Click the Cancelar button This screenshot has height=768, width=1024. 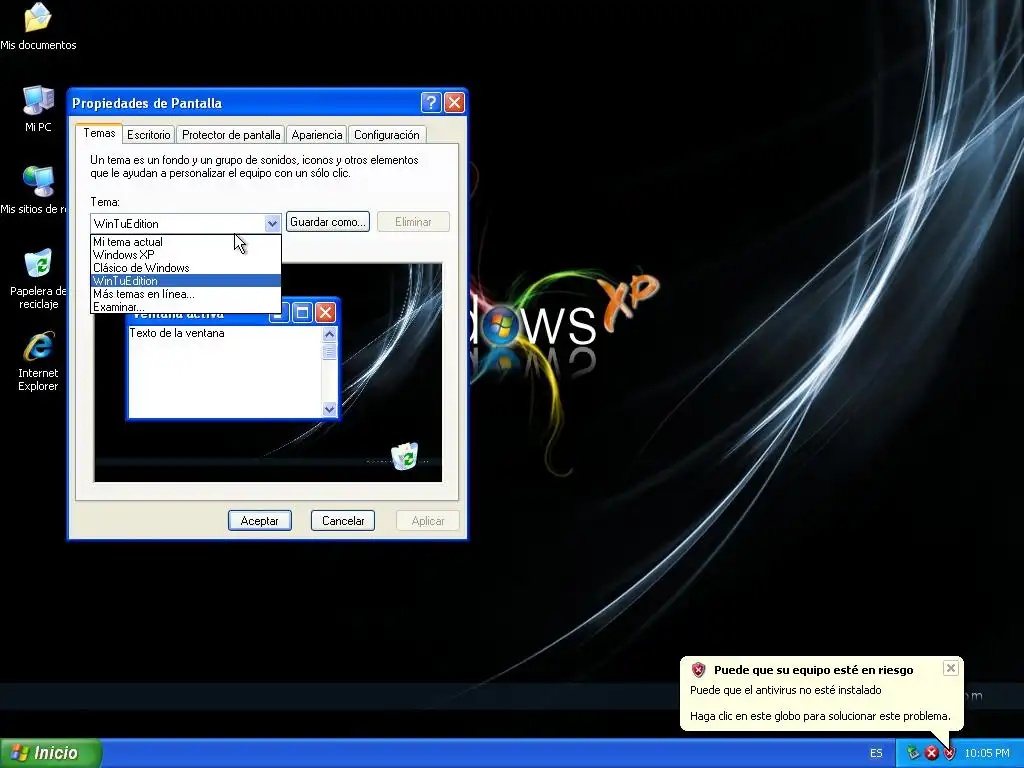[x=343, y=520]
